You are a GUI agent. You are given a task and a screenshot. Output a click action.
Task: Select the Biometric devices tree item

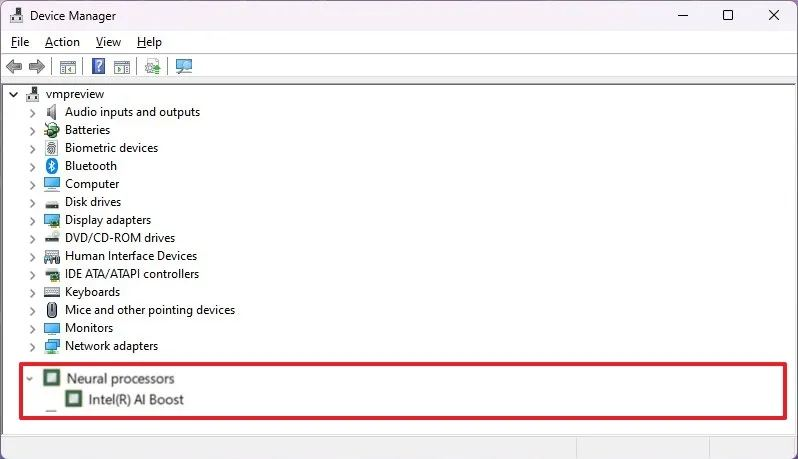[111, 148]
